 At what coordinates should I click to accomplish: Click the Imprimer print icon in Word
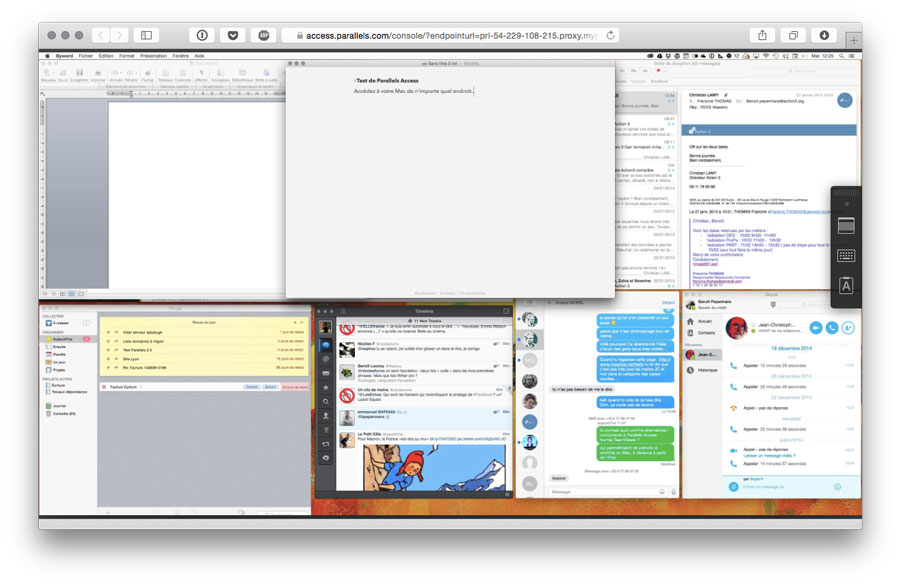click(98, 74)
